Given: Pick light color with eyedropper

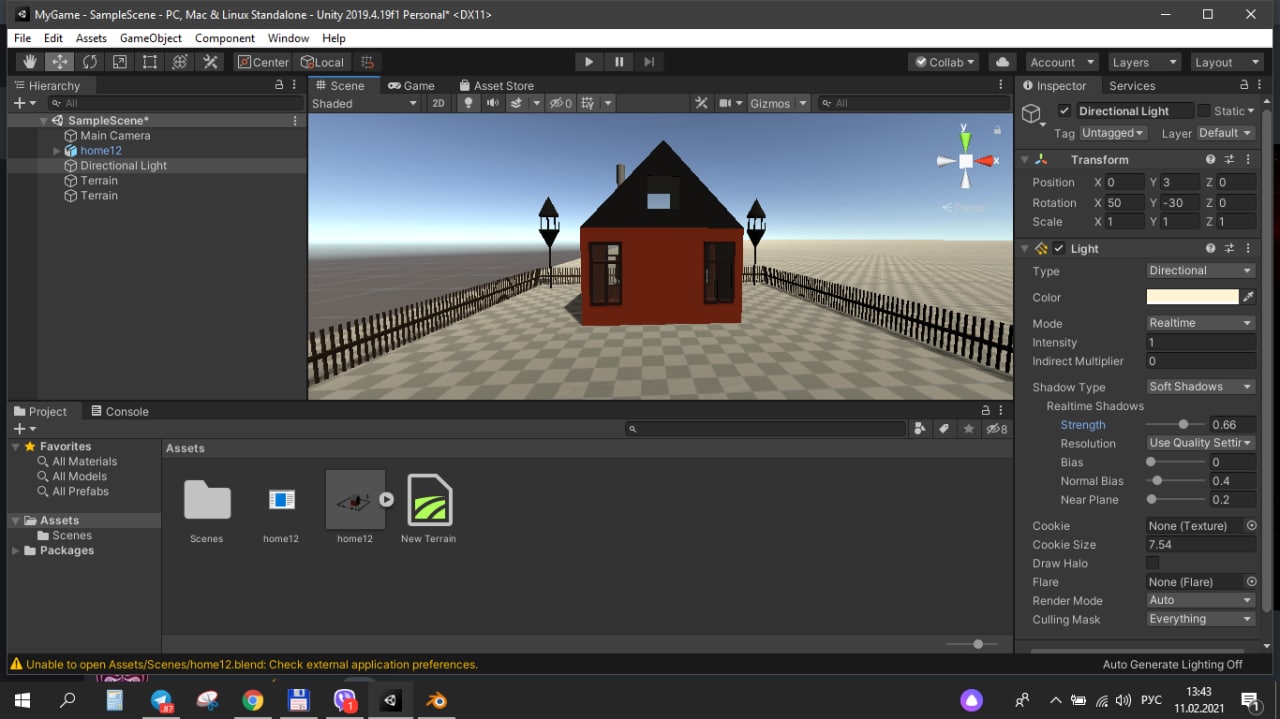Looking at the screenshot, I should pos(1248,297).
